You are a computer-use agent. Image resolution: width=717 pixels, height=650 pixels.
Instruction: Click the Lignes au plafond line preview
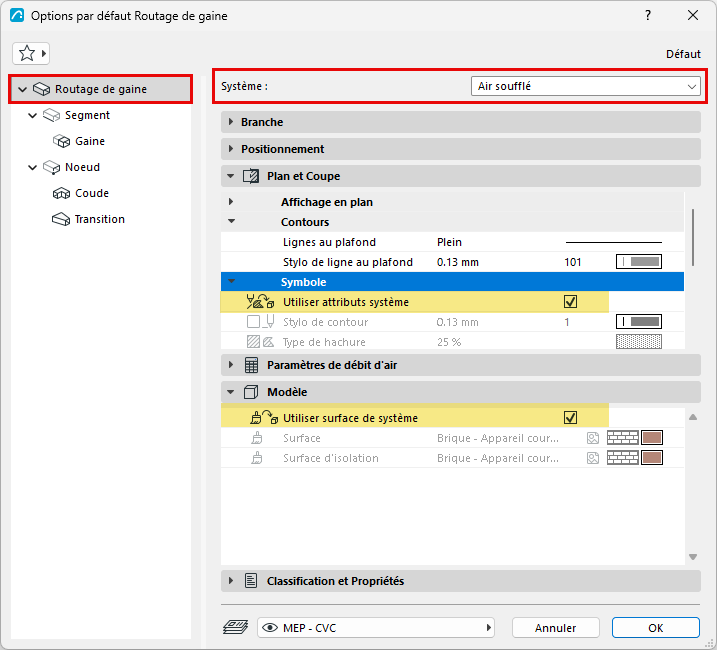click(x=614, y=242)
